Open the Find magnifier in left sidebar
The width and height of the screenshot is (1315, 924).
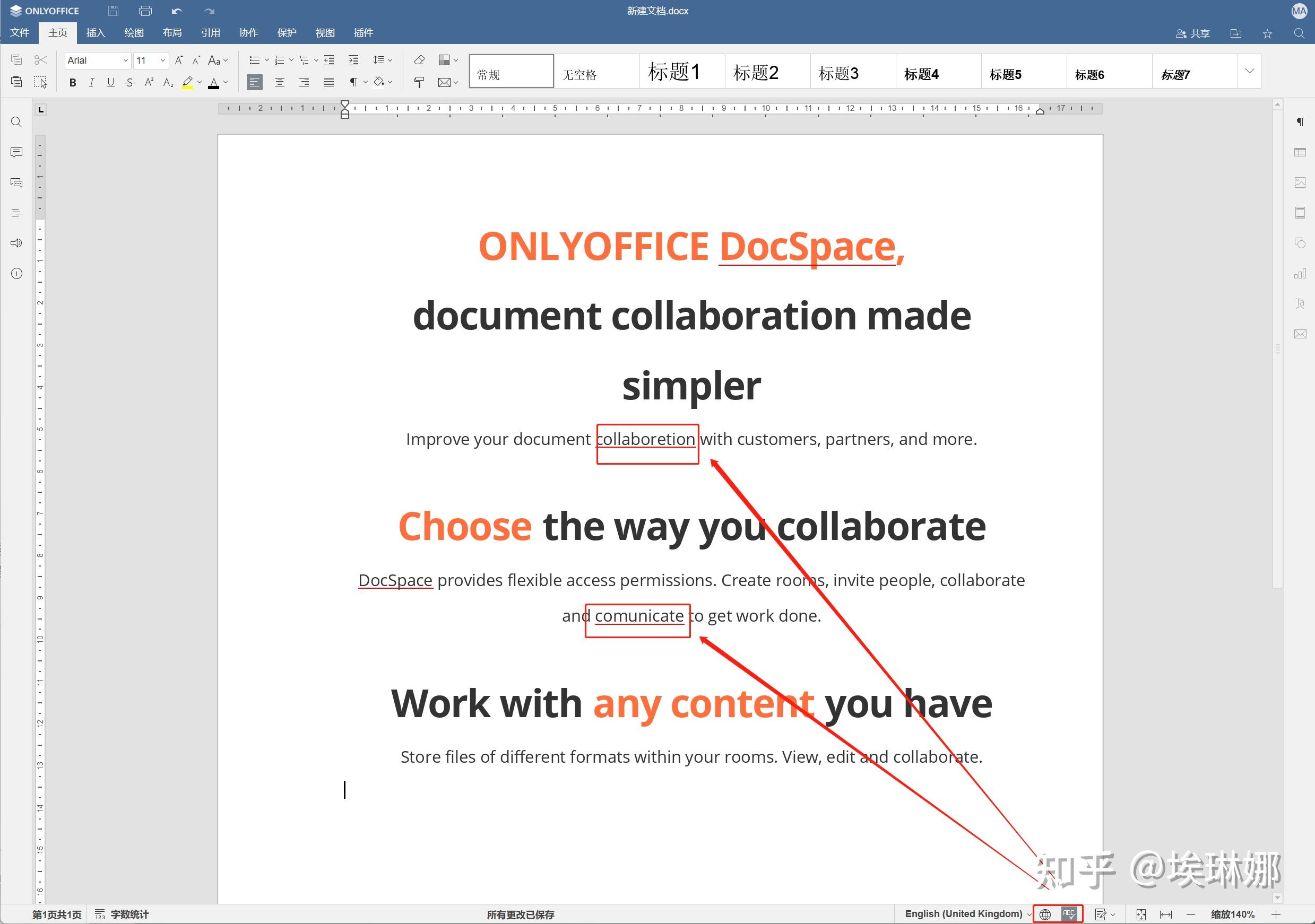(x=16, y=122)
